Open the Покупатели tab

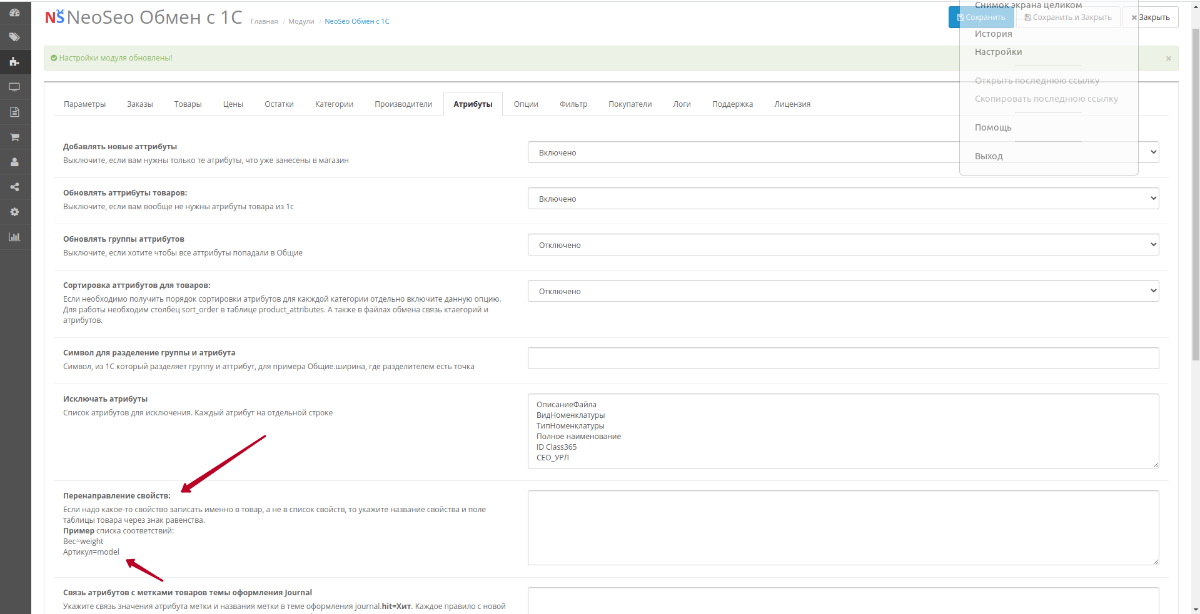pyautogui.click(x=630, y=104)
